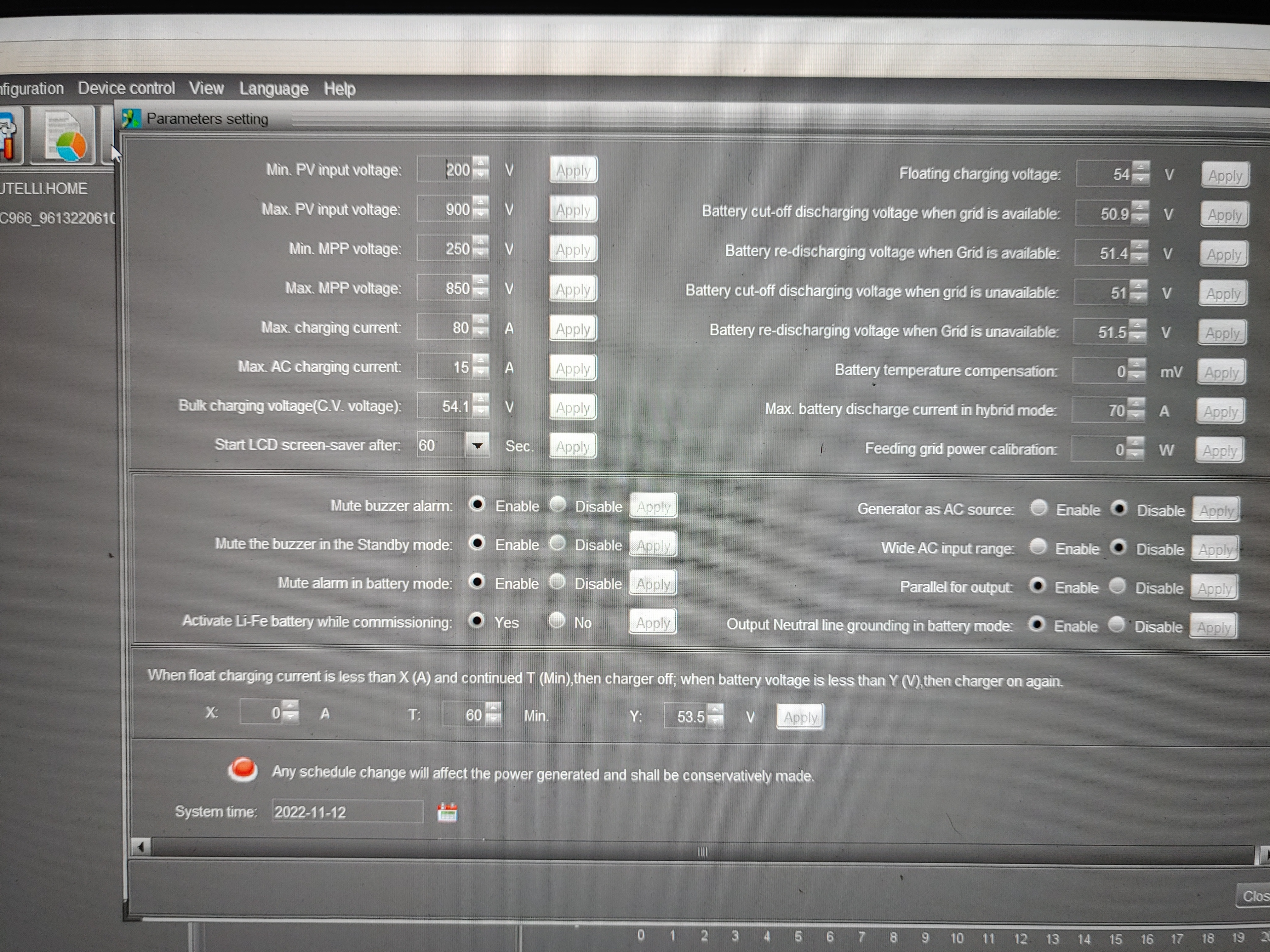1270x952 pixels.
Task: Click the calendar icon beside System time
Action: (x=447, y=813)
